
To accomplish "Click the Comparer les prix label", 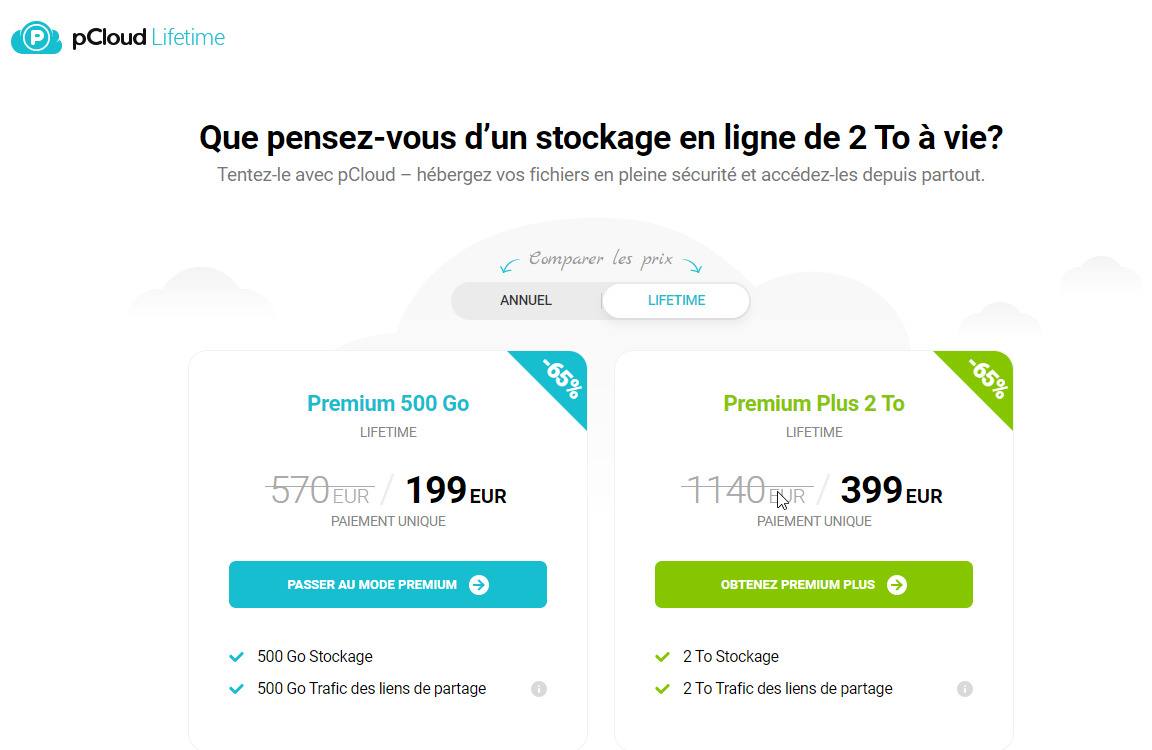I will click(x=600, y=259).
